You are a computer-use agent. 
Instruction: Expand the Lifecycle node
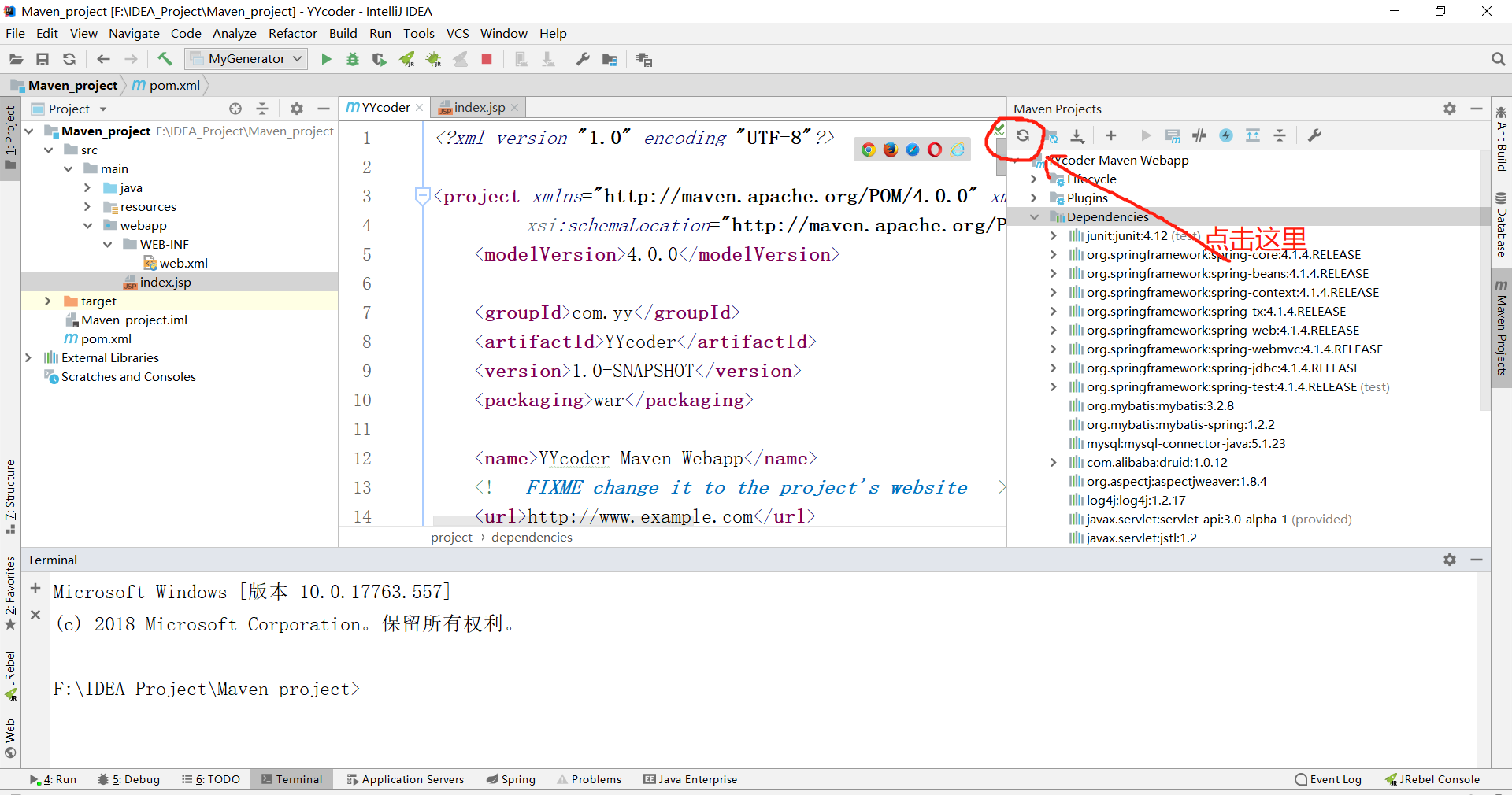tap(1035, 179)
